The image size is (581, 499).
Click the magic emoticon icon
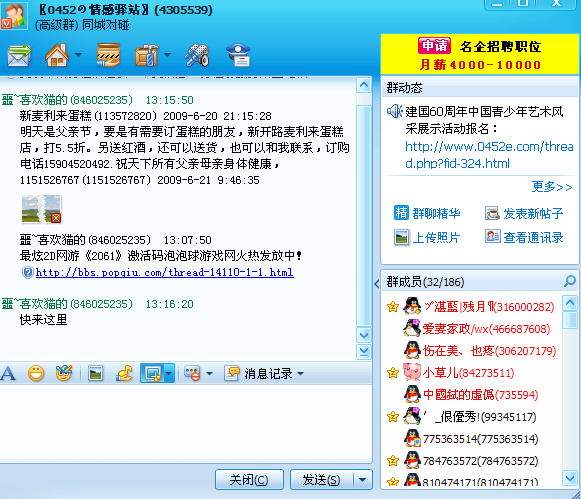coord(64,373)
